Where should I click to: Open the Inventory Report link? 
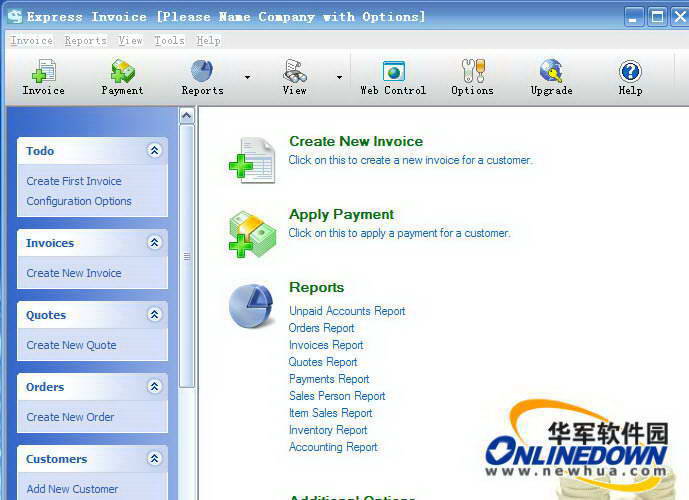click(328, 430)
